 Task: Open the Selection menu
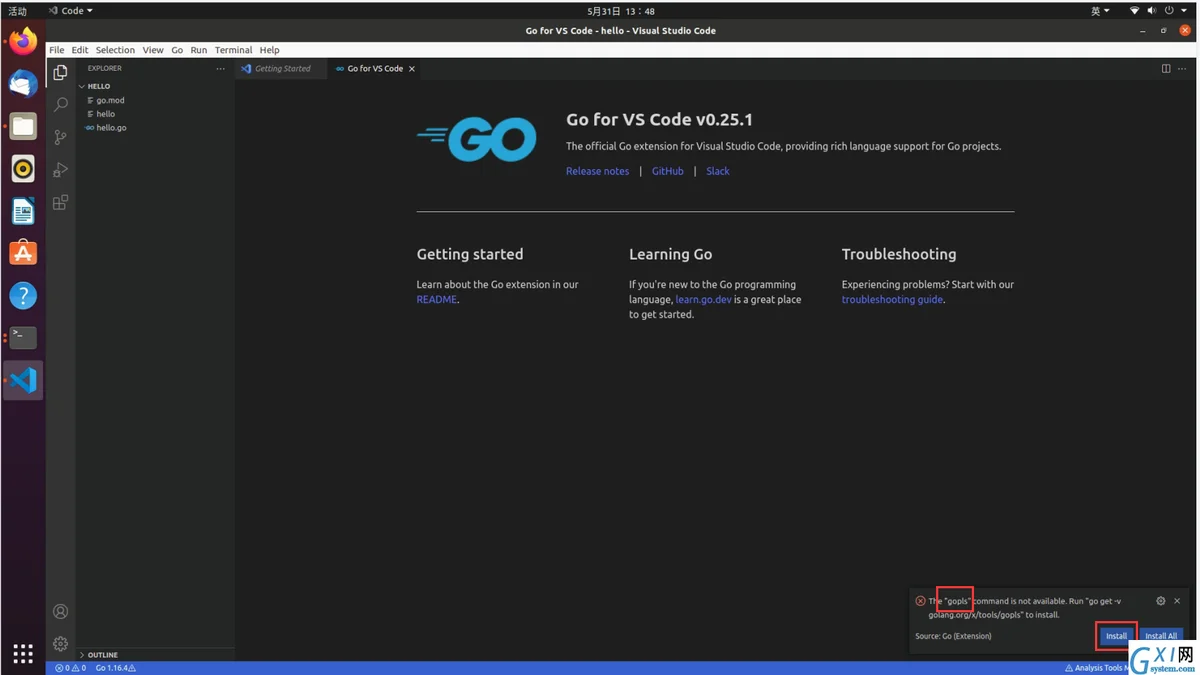115,50
